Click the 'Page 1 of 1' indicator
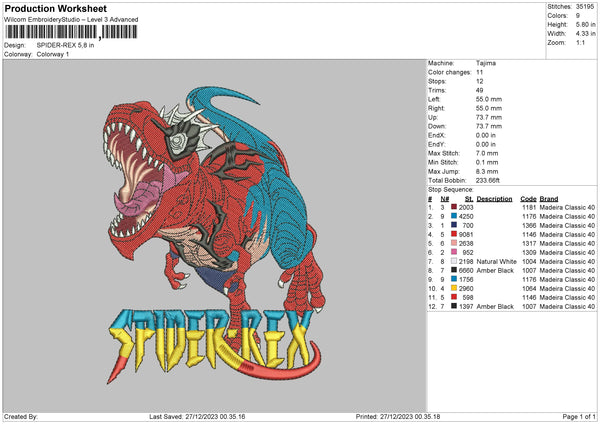 coord(579,416)
